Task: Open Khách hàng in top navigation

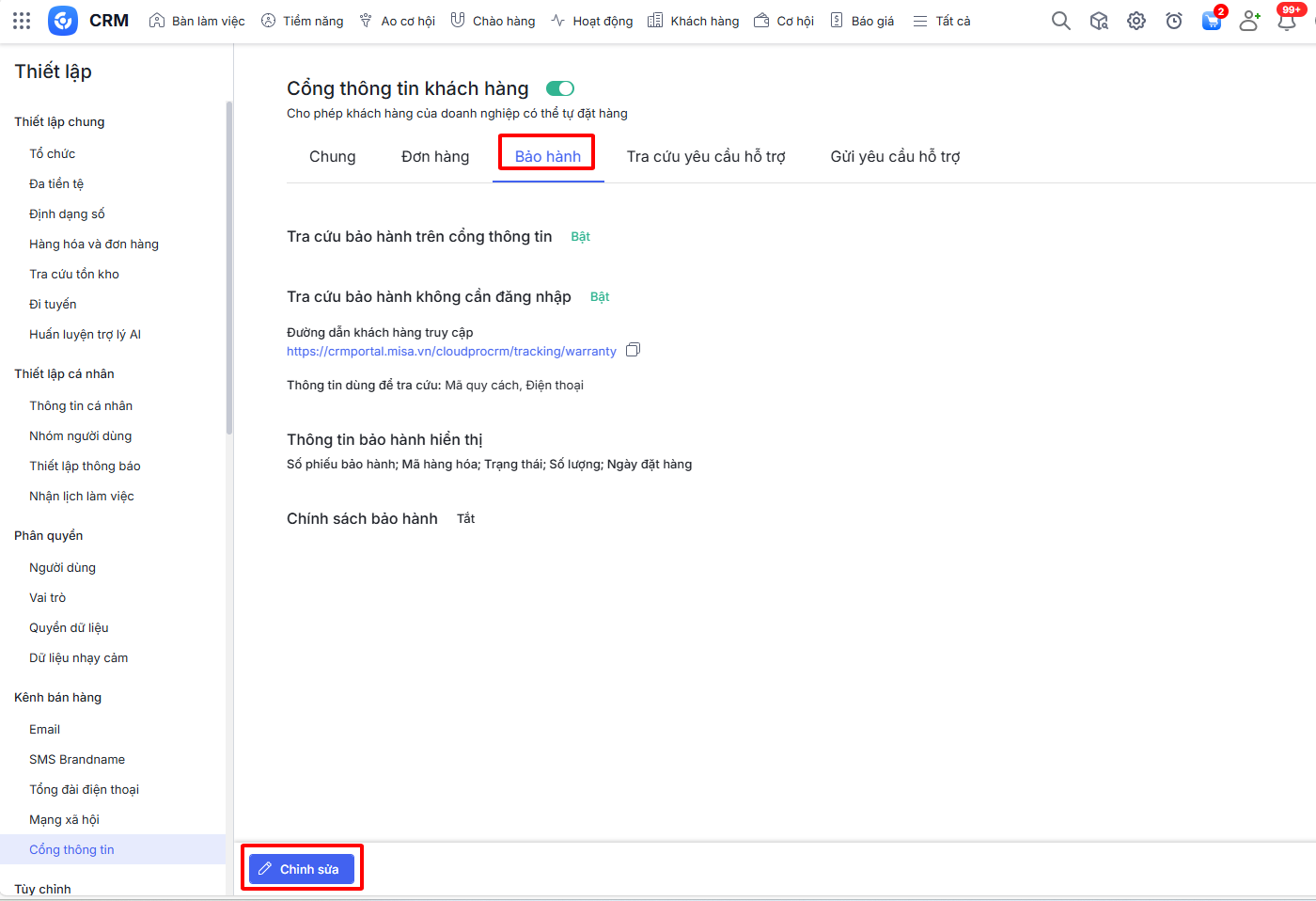Action: click(694, 21)
